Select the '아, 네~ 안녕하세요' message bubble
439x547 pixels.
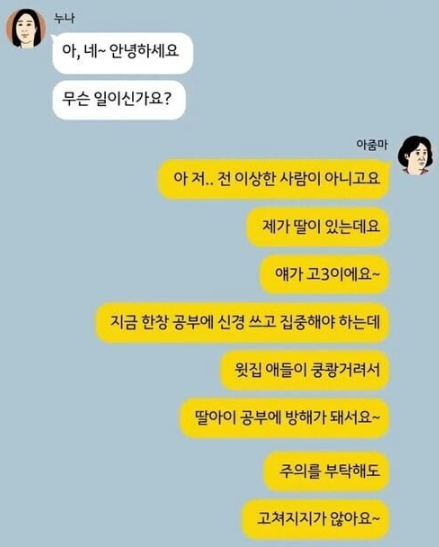pyautogui.click(x=122, y=53)
